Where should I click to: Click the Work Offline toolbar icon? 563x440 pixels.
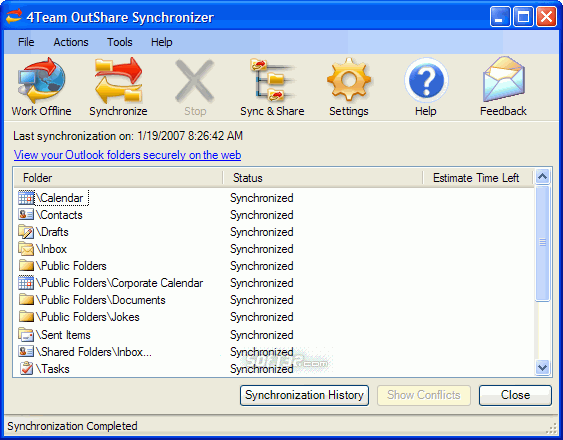pos(42,81)
